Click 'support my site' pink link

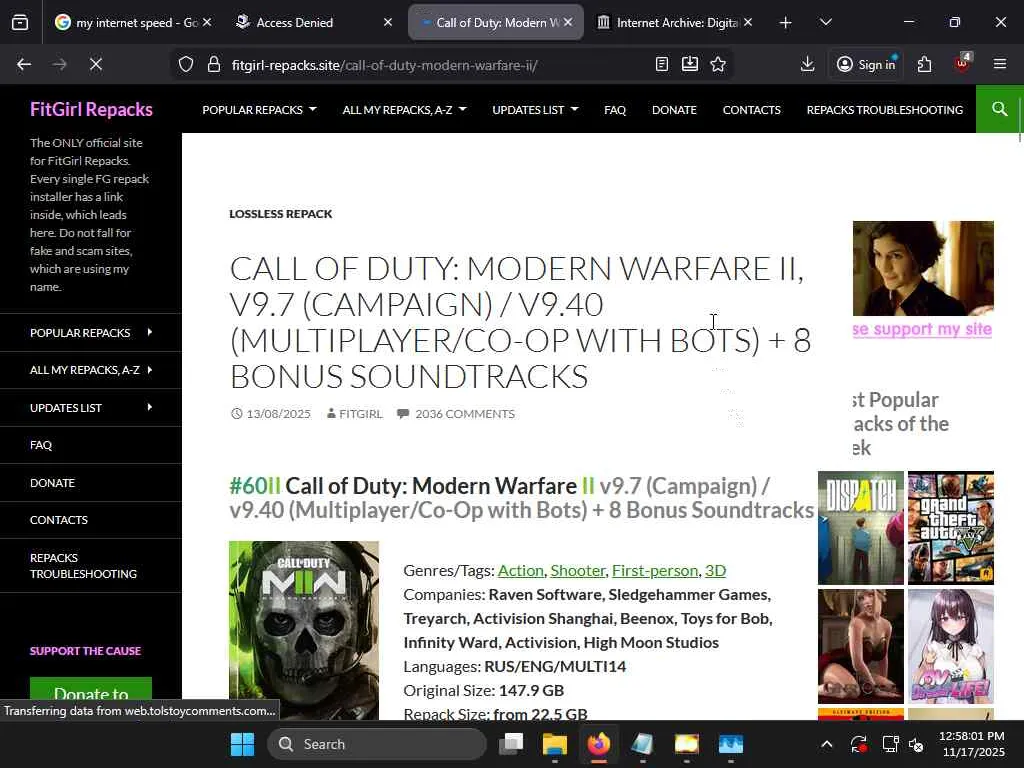(x=922, y=329)
